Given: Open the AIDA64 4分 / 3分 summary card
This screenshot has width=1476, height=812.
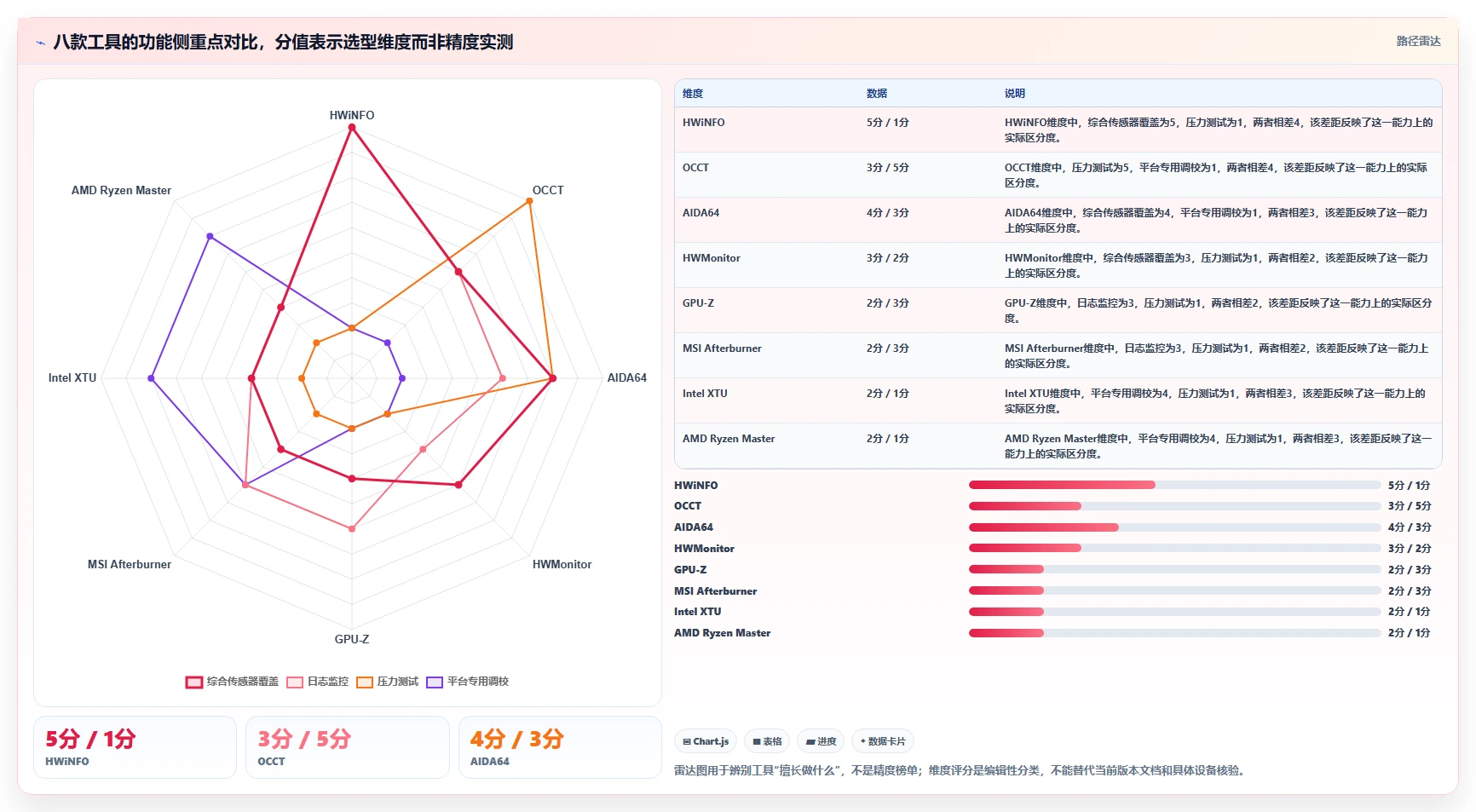Looking at the screenshot, I should click(560, 747).
